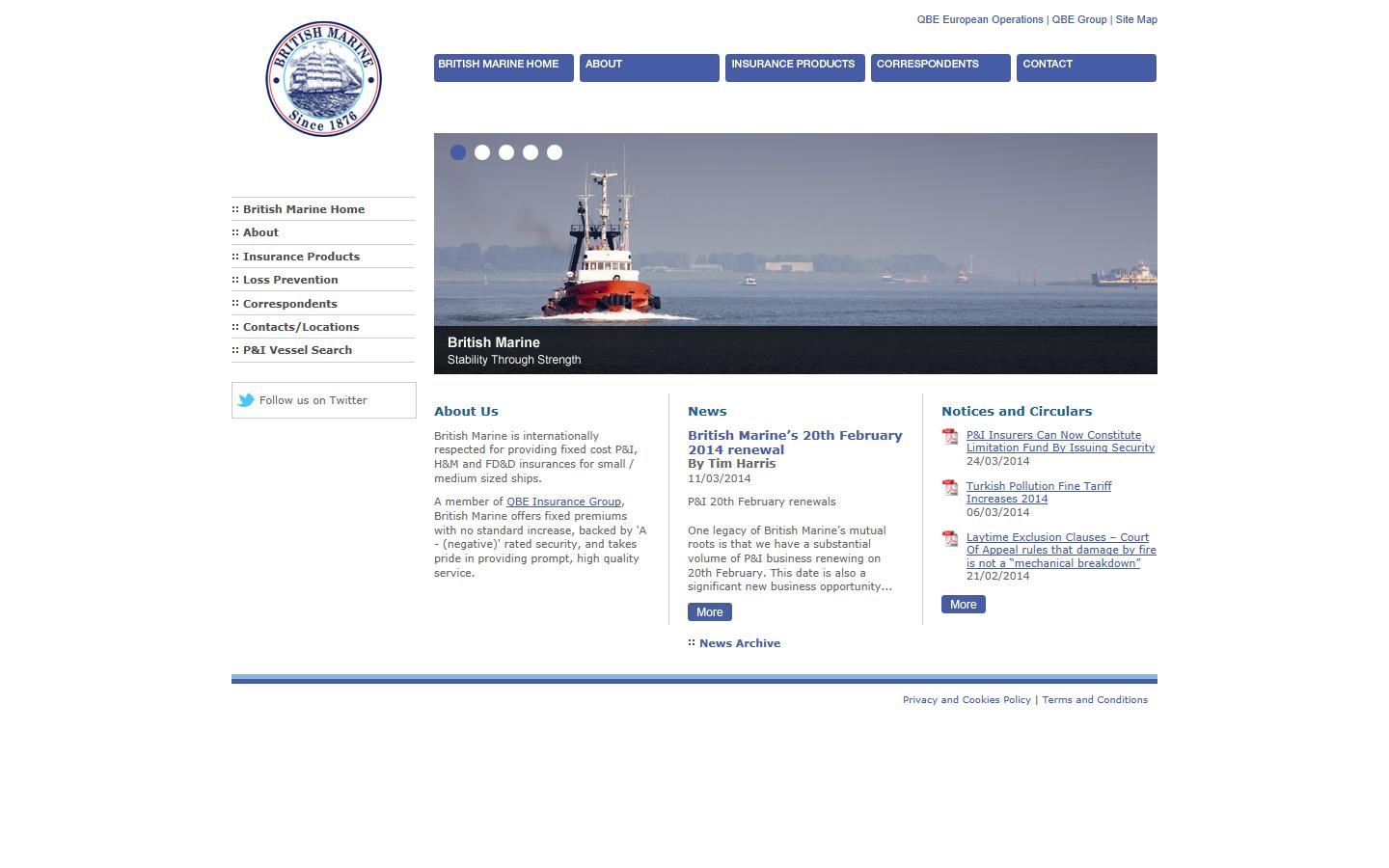Open the QBE Insurance Group link

(563, 502)
